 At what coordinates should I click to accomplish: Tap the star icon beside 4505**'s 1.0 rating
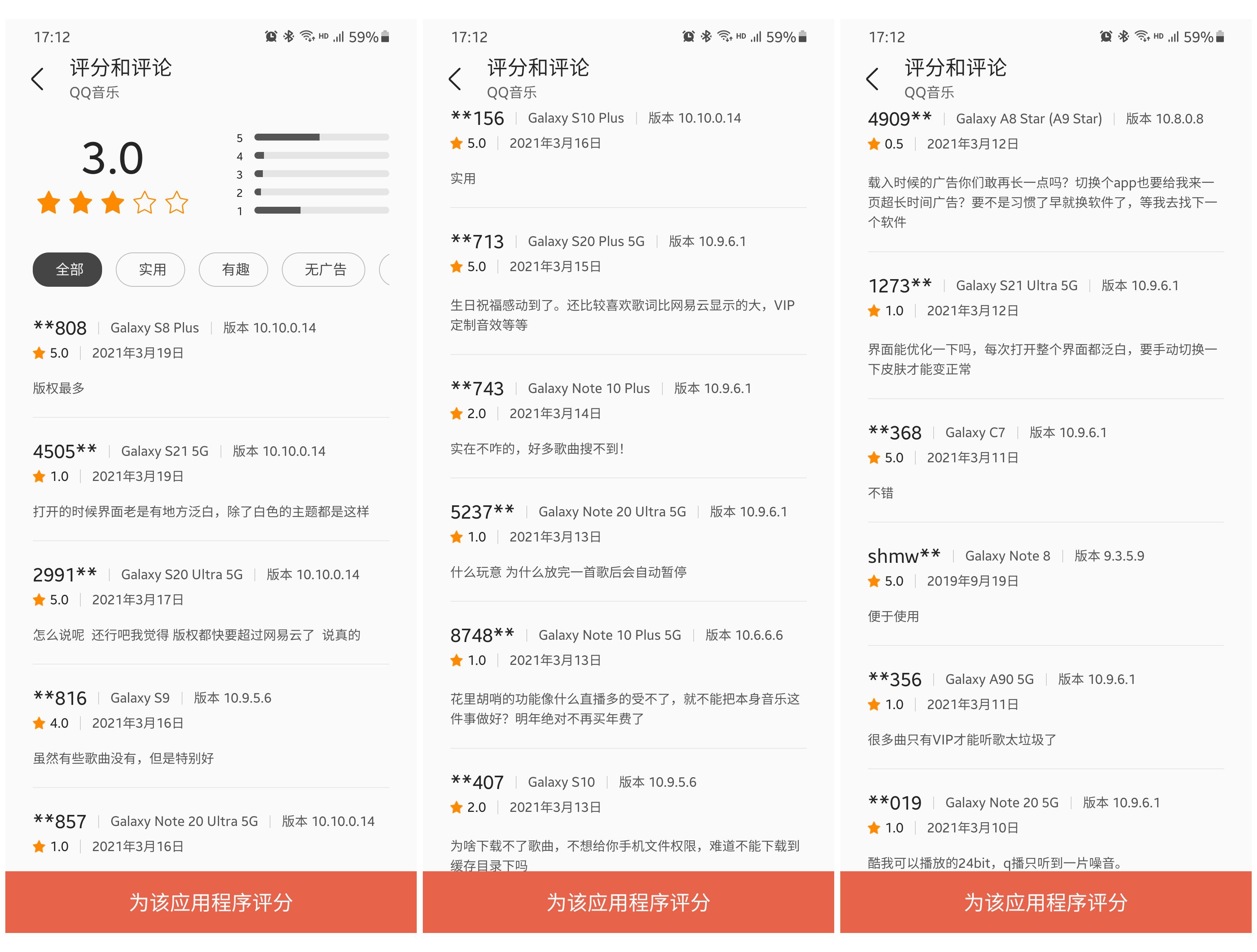39,476
